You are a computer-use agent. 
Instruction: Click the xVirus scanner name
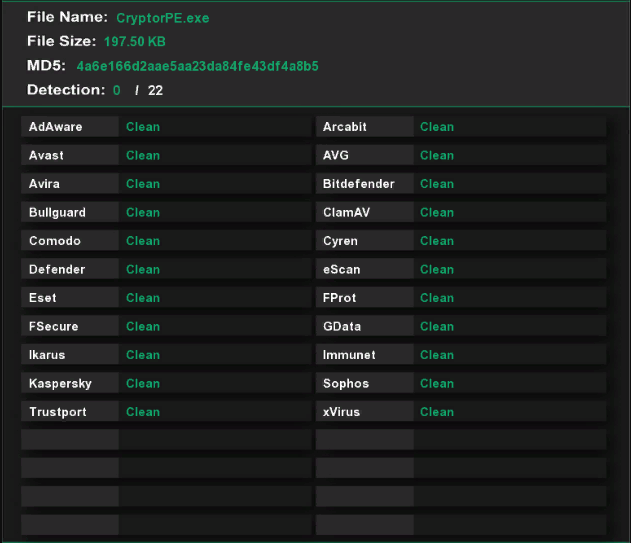[341, 412]
